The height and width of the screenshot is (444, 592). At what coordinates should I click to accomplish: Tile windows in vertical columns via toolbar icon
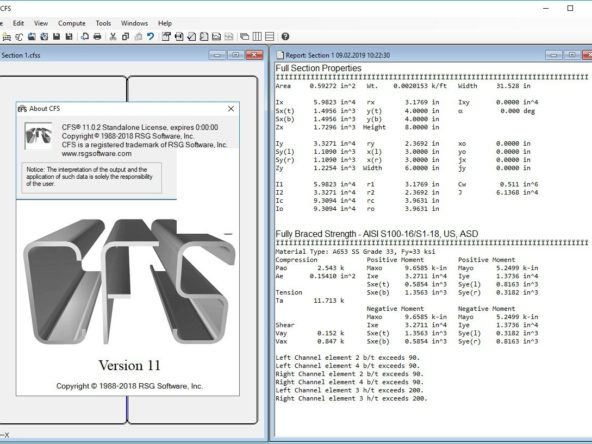(x=257, y=37)
